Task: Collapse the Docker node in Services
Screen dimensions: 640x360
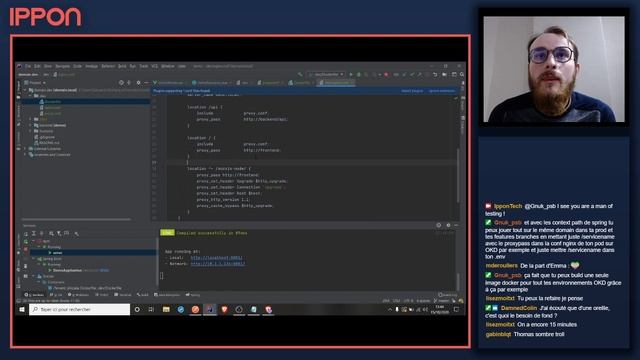Action: 34,276
